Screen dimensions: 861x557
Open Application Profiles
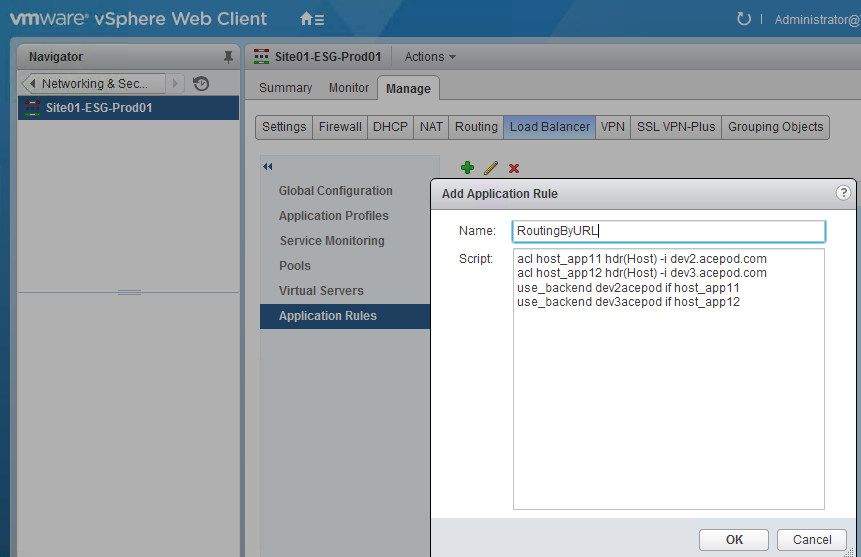[333, 216]
